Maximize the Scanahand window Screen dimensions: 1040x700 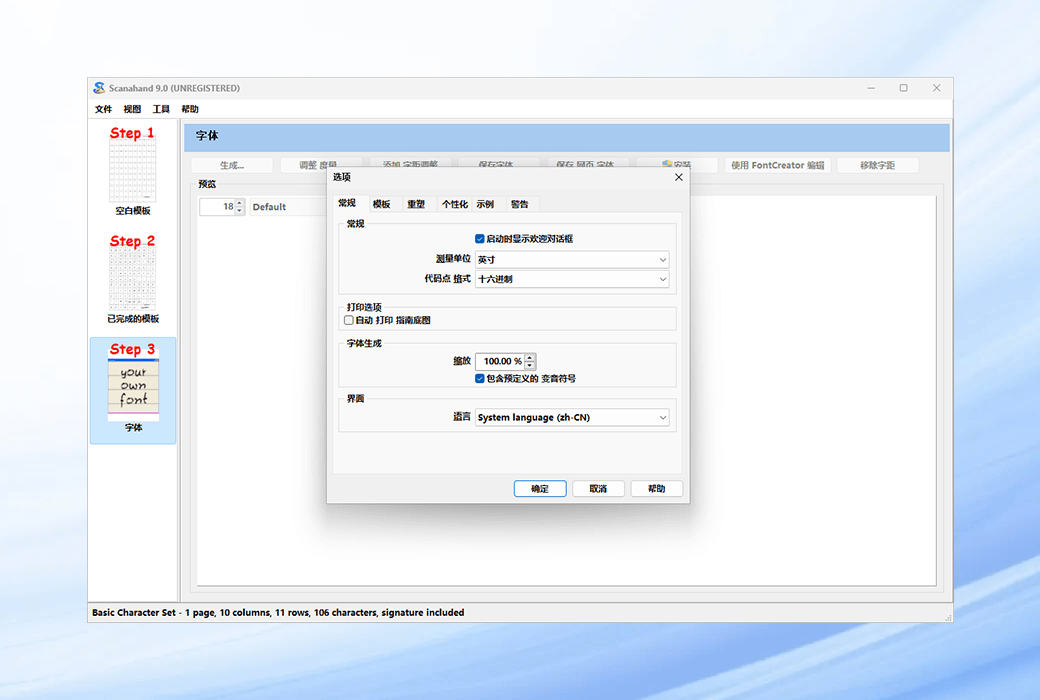pyautogui.click(x=903, y=88)
